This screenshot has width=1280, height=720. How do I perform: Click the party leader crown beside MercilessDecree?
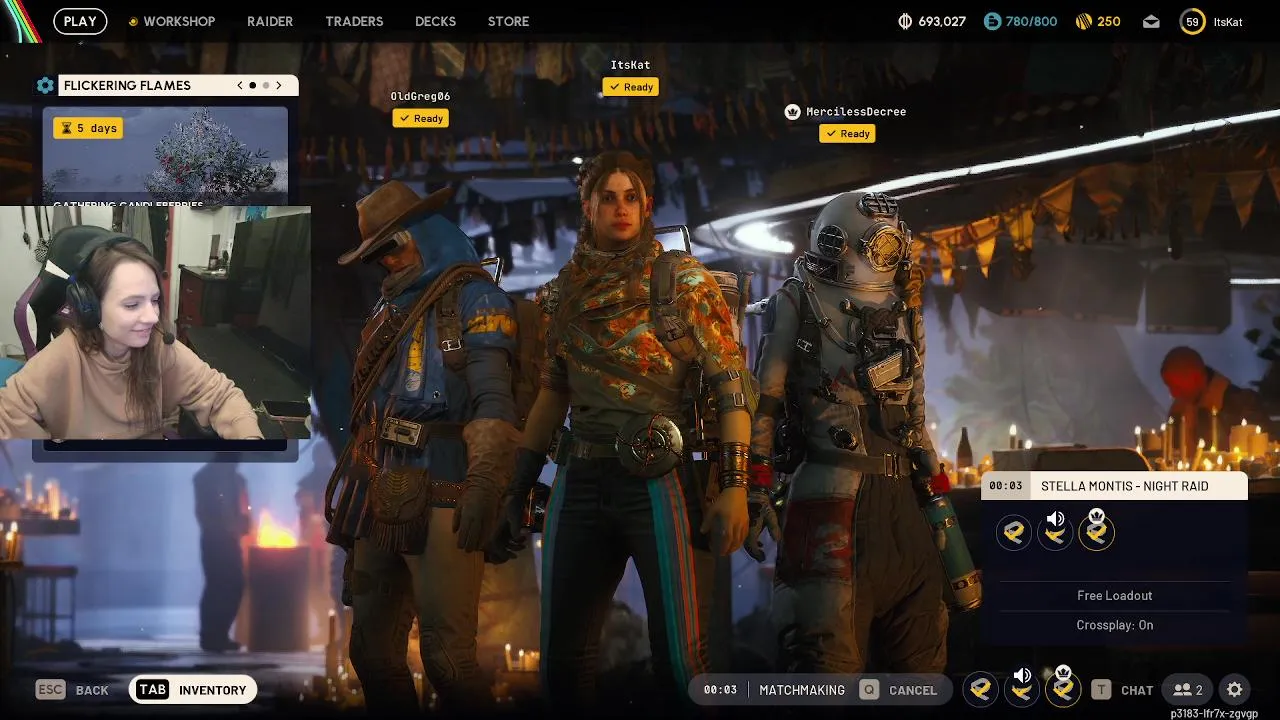793,112
